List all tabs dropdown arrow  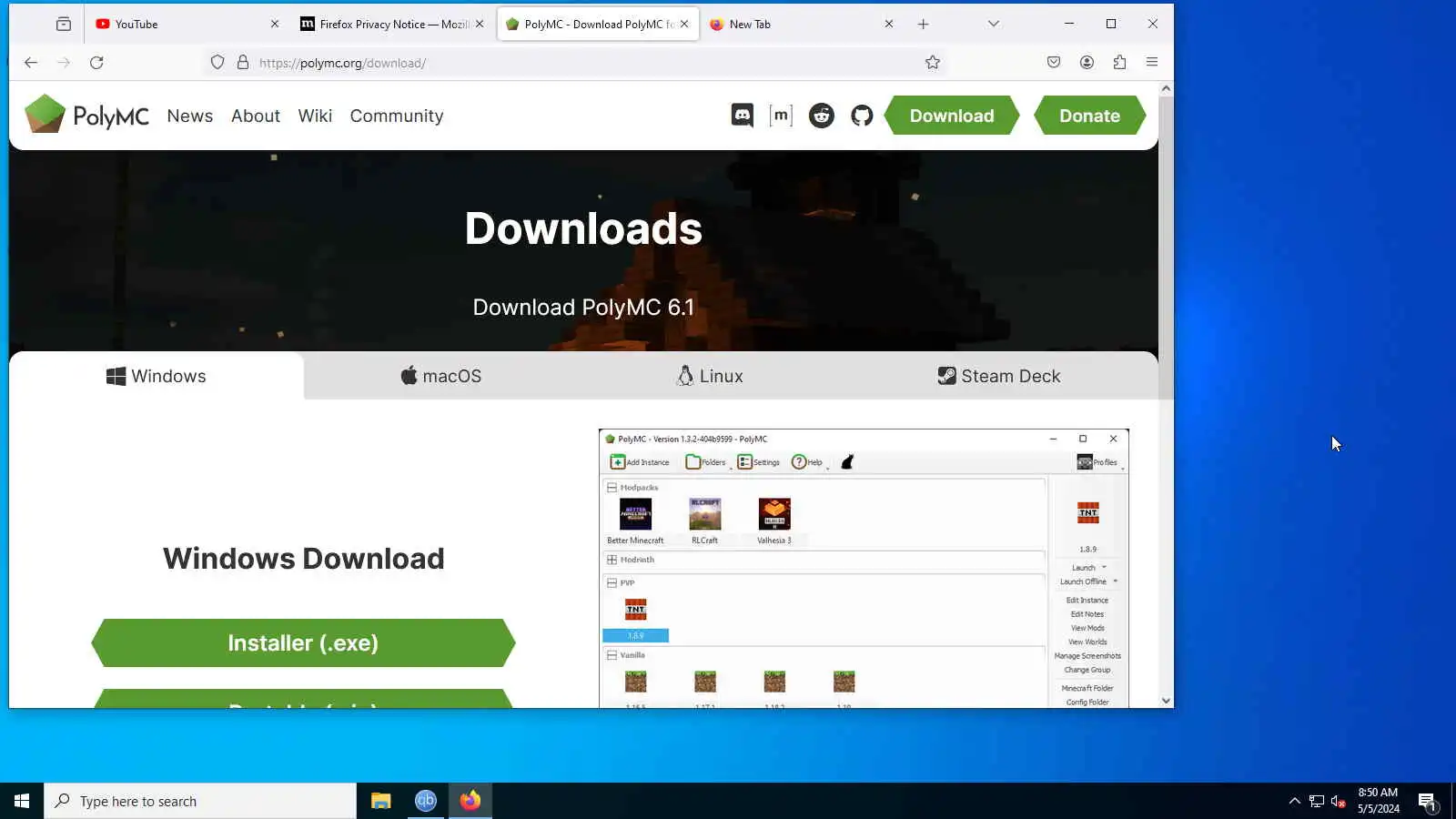(994, 25)
